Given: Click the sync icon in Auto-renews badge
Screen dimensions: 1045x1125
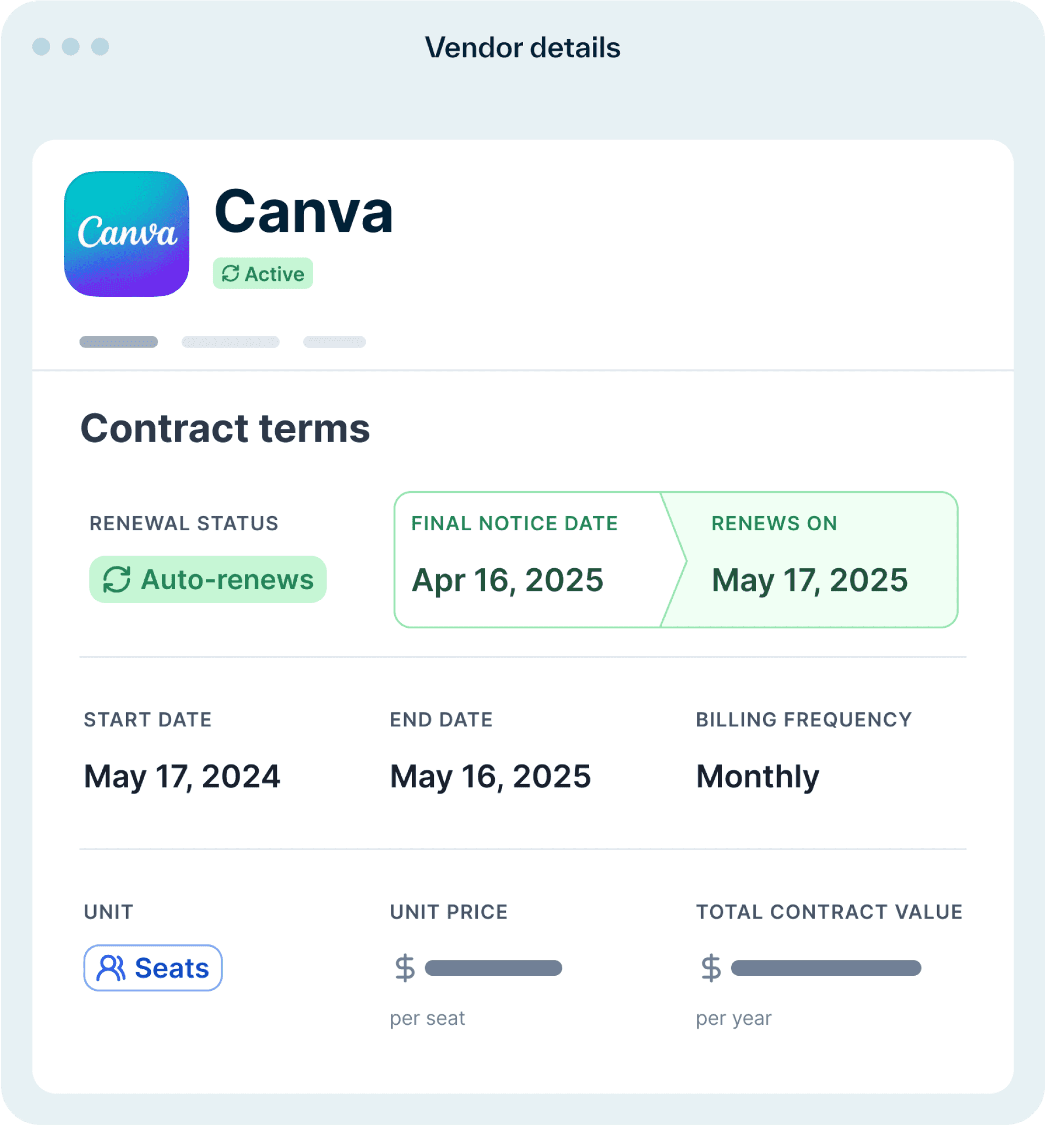Looking at the screenshot, I should click(x=116, y=580).
